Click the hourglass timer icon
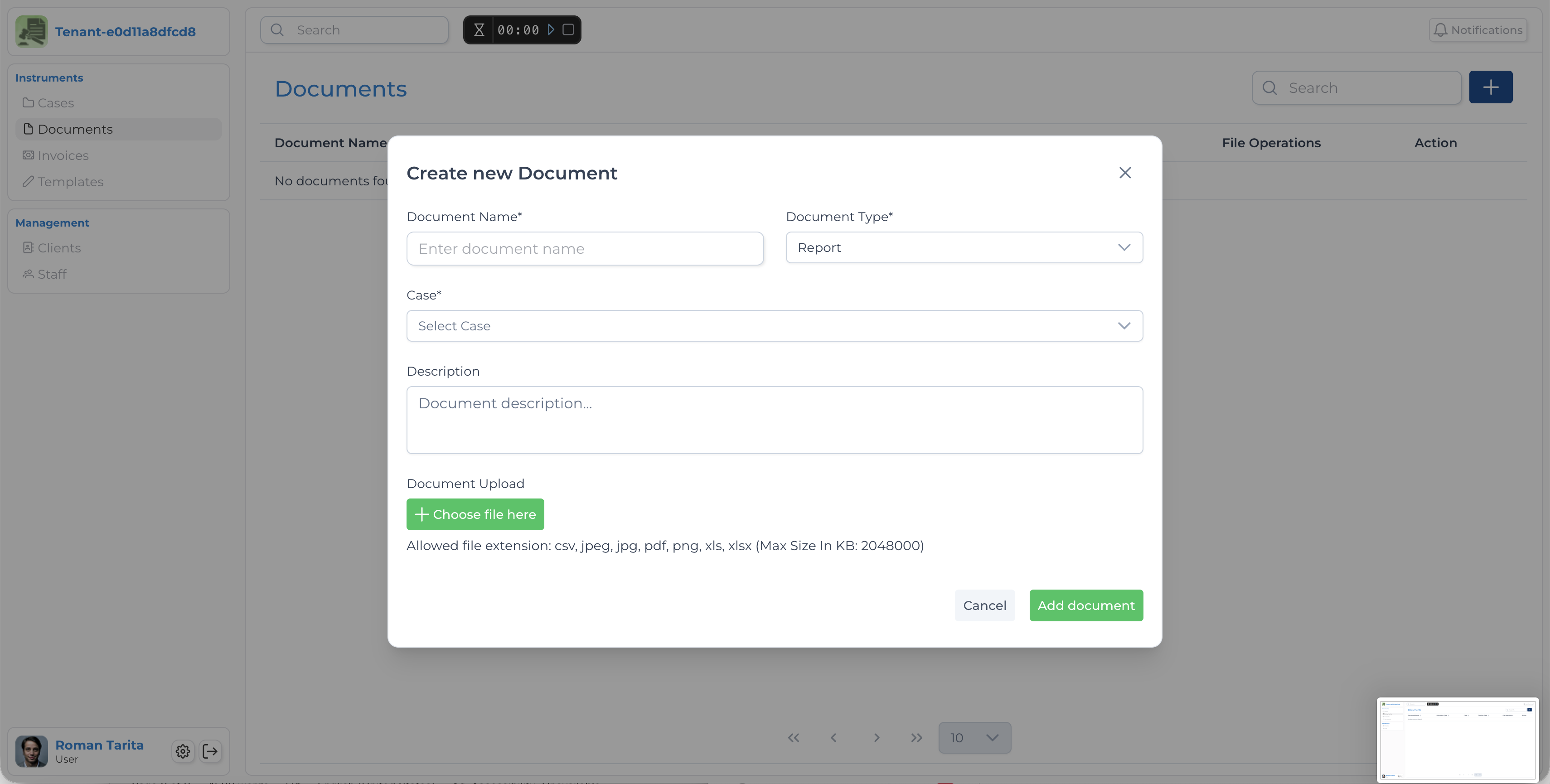 (x=479, y=29)
